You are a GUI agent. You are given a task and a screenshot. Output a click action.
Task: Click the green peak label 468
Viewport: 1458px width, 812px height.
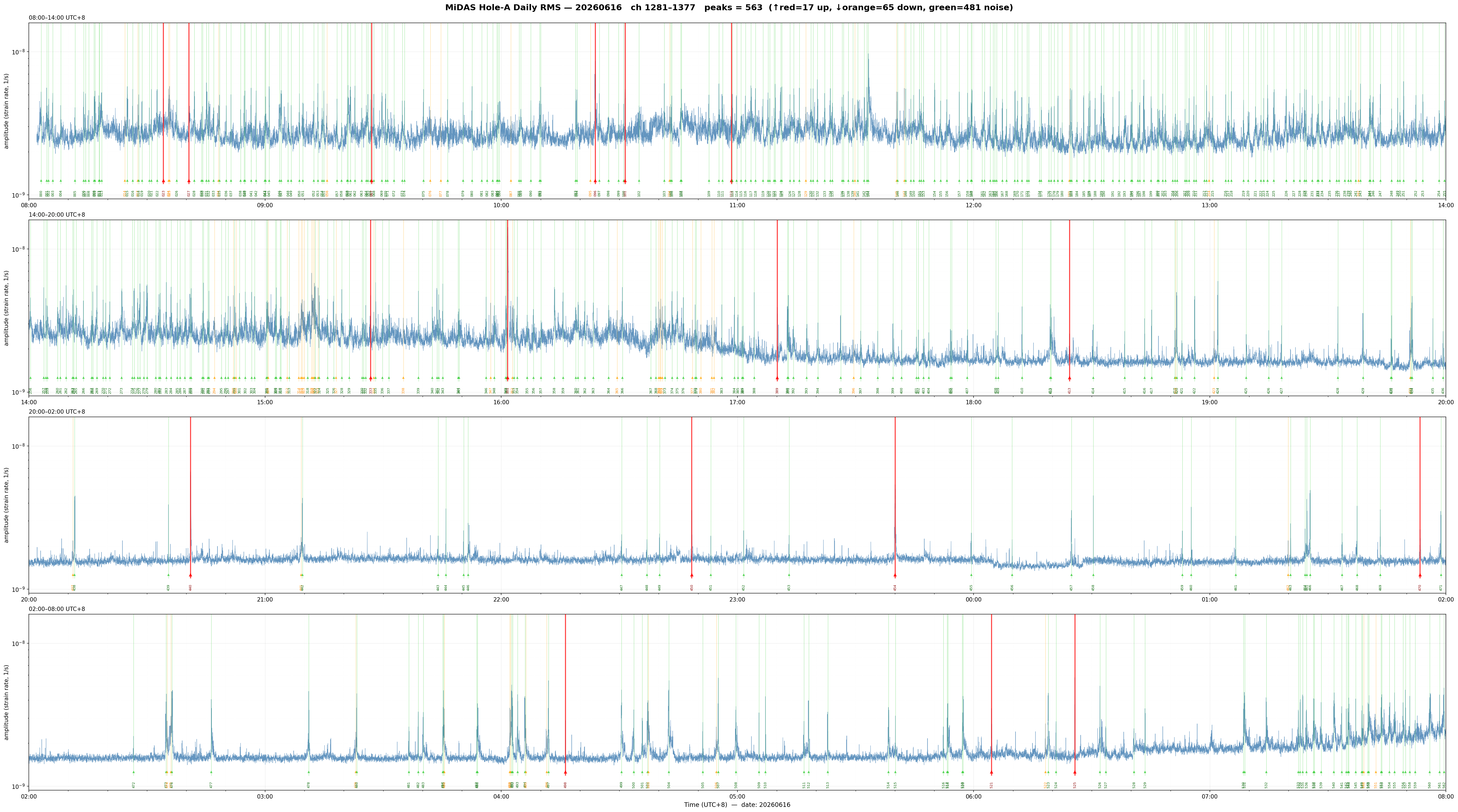(1357, 588)
